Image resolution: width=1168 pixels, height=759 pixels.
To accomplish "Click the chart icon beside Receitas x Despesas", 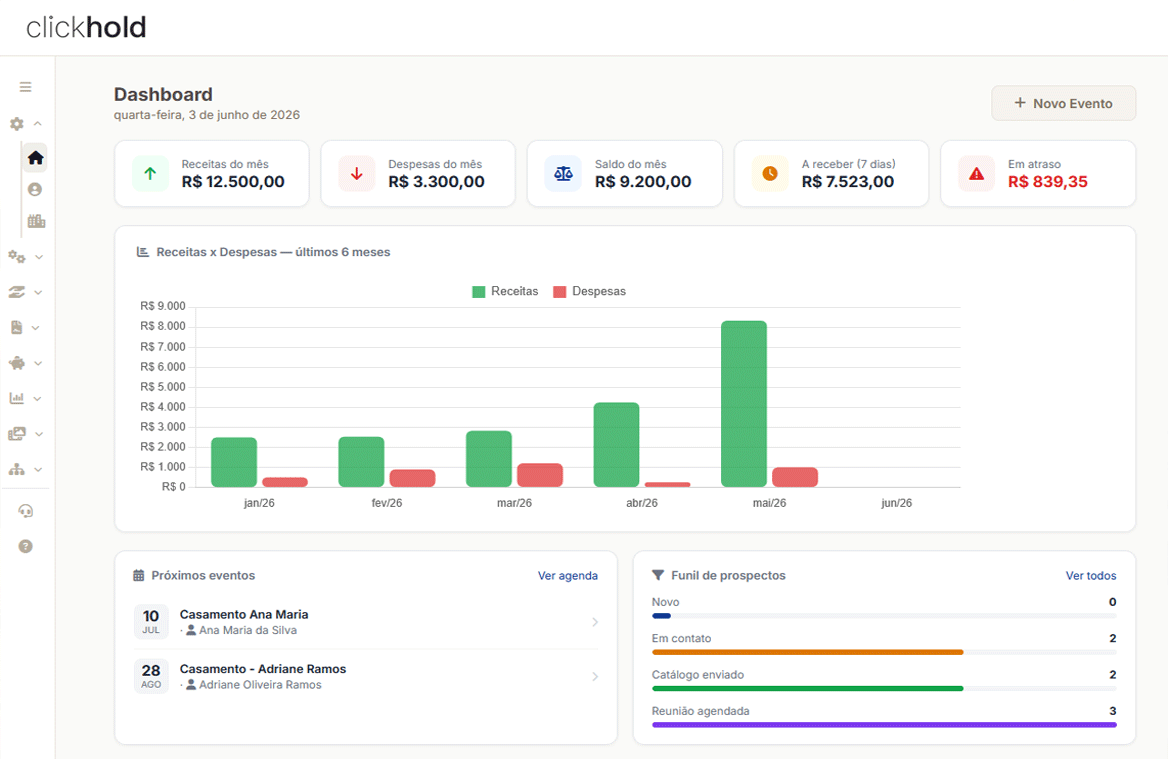I will pos(142,252).
